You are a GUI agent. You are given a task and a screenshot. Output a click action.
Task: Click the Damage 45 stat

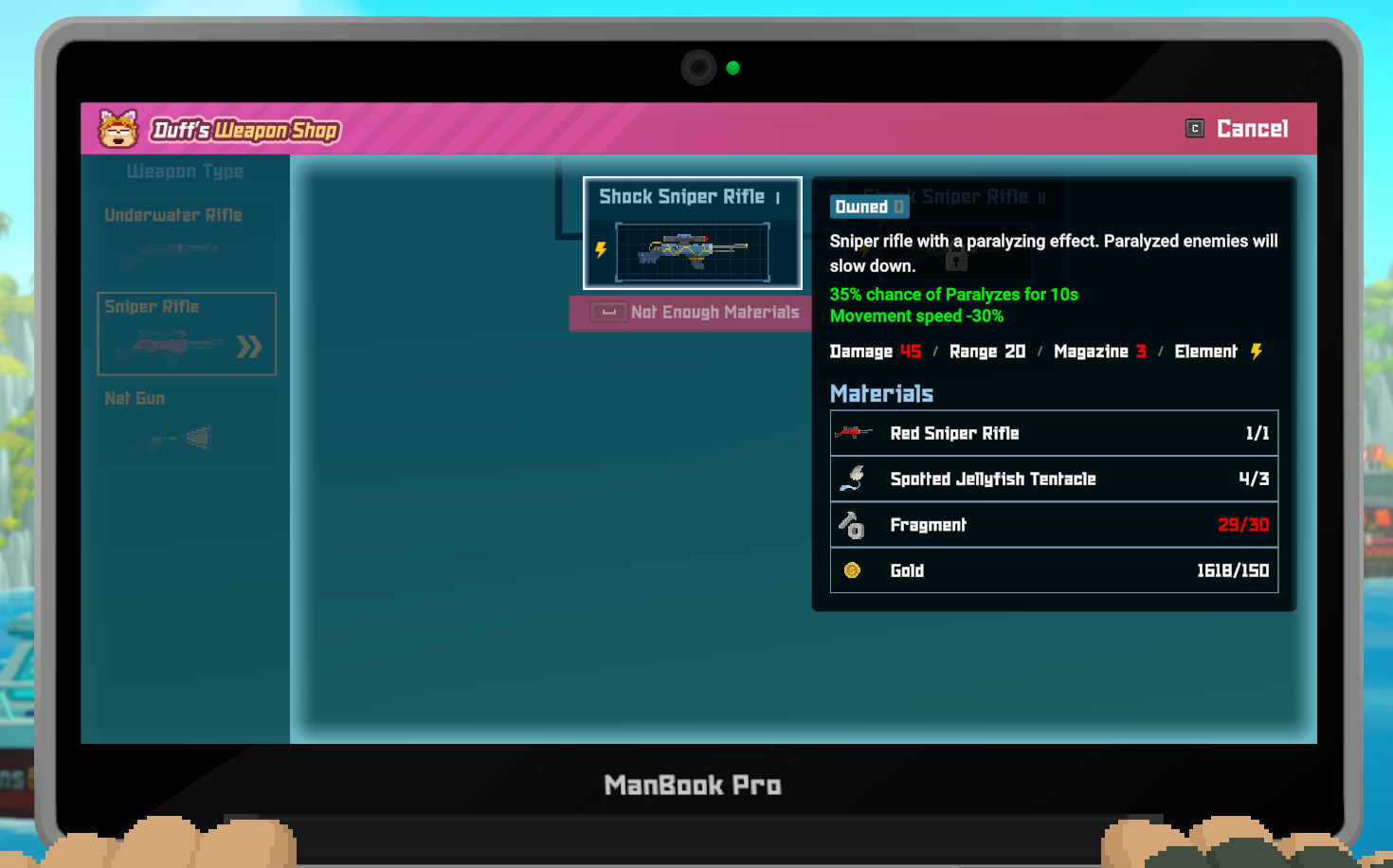[876, 352]
